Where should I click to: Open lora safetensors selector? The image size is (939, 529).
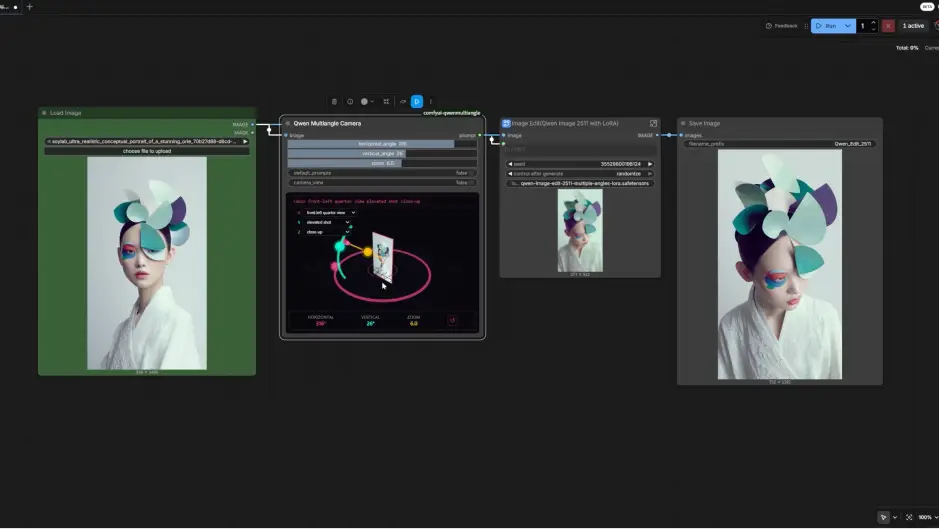(x=580, y=183)
